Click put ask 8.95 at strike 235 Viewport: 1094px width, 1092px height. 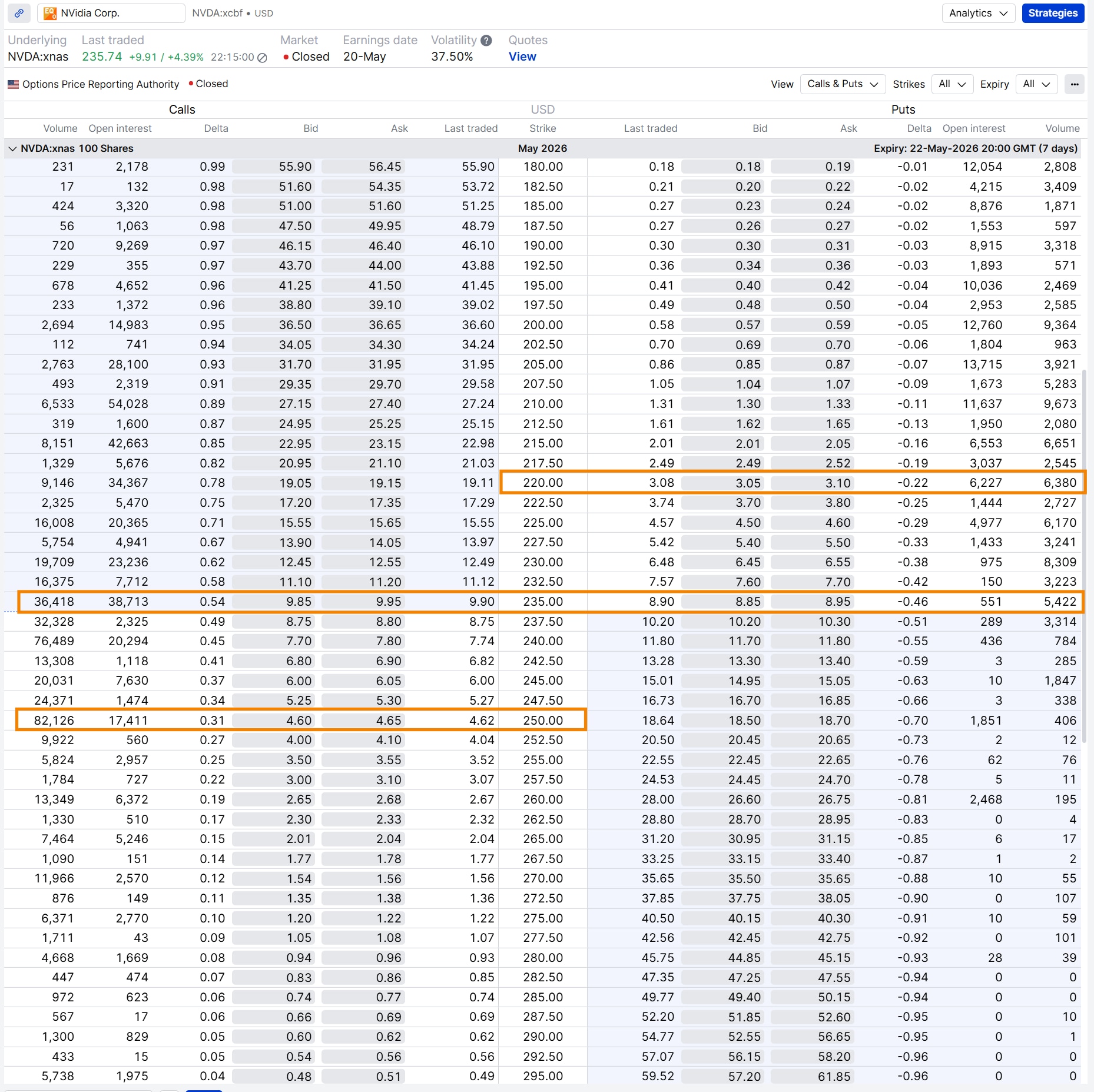tap(812, 602)
